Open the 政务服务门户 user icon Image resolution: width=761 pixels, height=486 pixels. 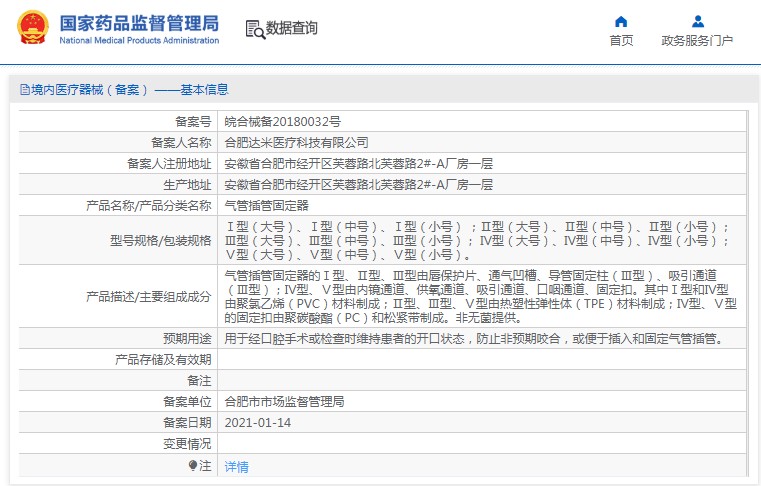[697, 21]
